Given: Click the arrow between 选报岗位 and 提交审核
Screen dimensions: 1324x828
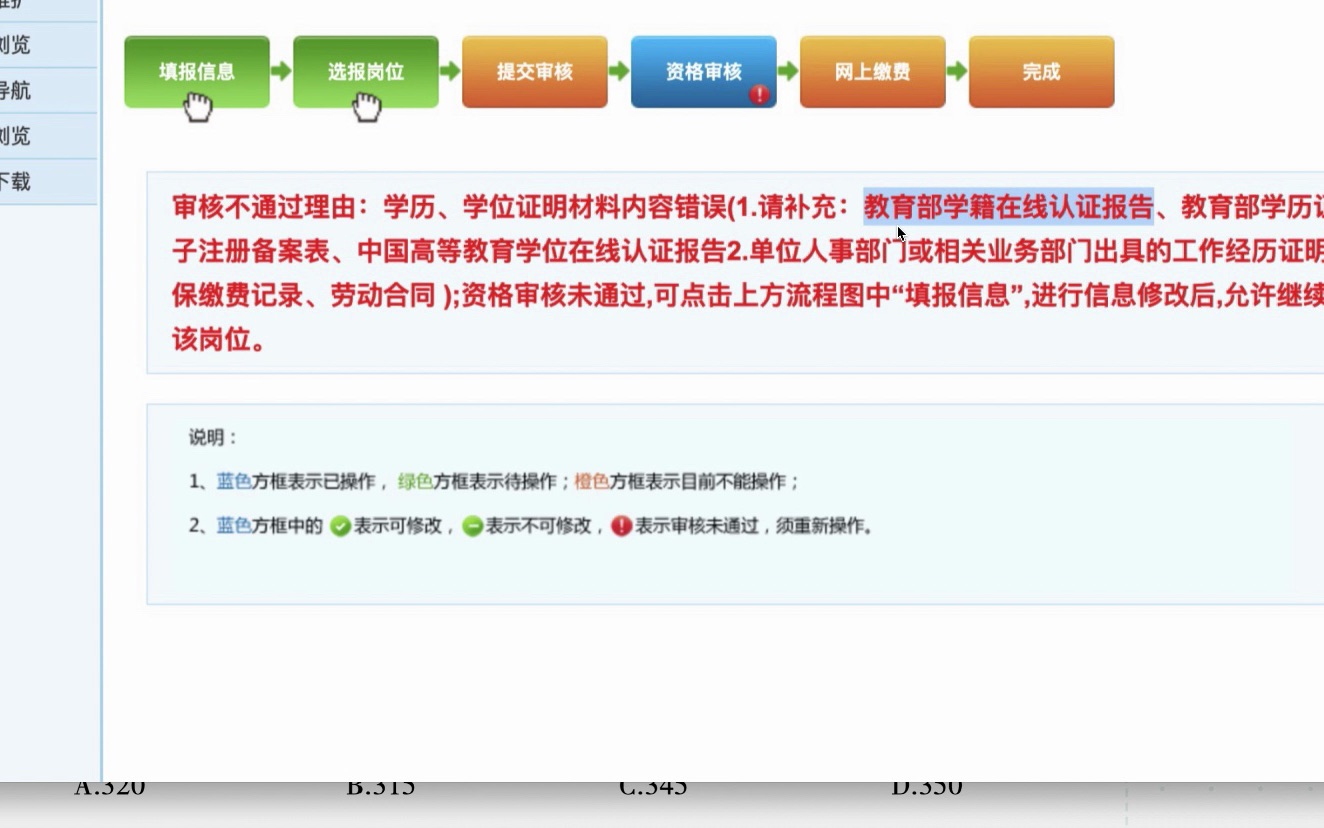Looking at the screenshot, I should click(450, 72).
